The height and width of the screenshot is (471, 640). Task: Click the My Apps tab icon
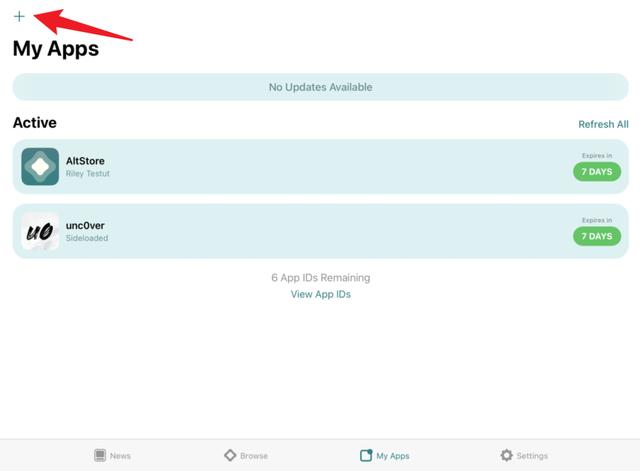tap(366, 455)
